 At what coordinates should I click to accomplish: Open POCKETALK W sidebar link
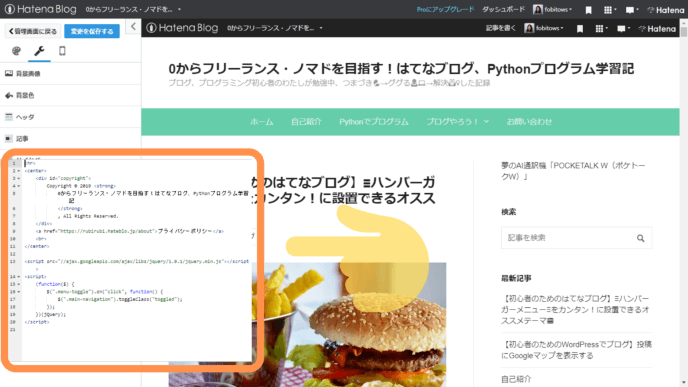[x=573, y=171]
